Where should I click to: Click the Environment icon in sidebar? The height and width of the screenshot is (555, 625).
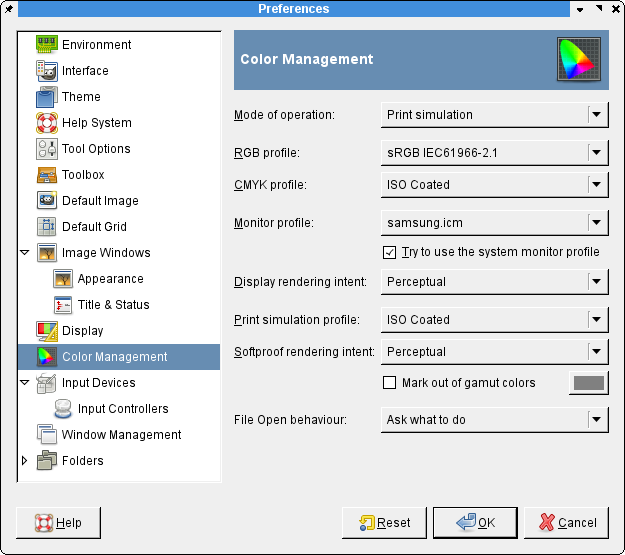coord(47,45)
